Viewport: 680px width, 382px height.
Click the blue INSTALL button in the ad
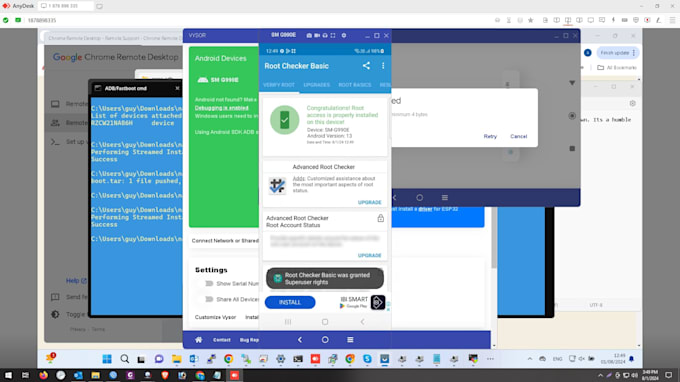pos(290,302)
